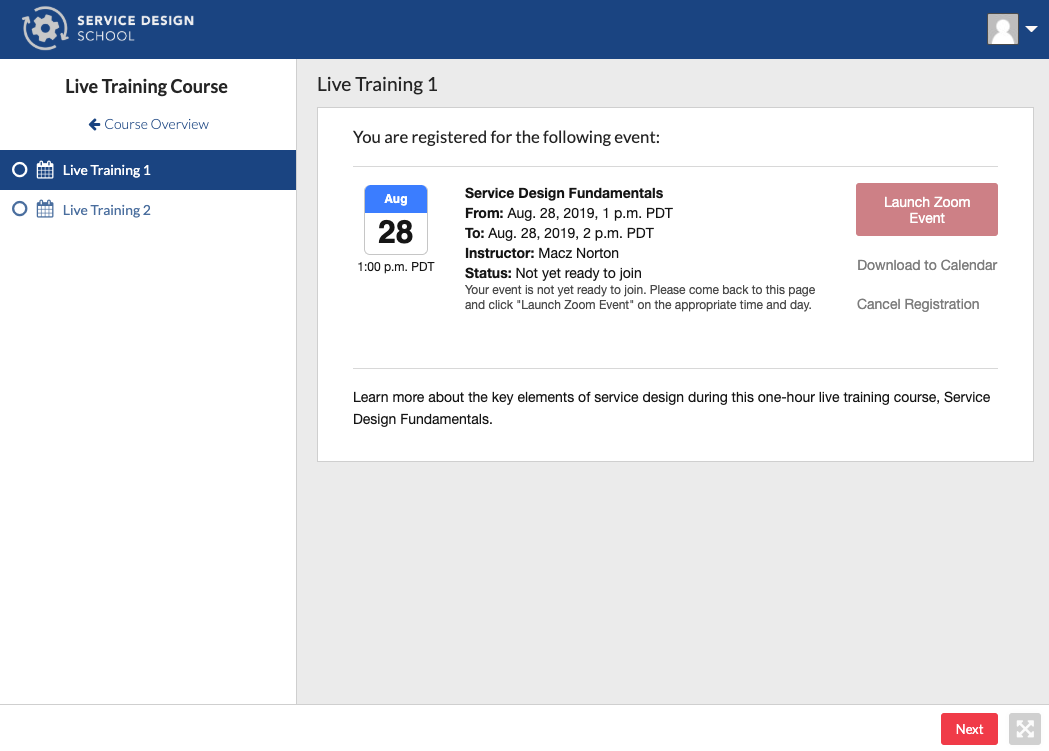Open Live Training 2 lesson
Screen dimensions: 1049x751
click(106, 210)
